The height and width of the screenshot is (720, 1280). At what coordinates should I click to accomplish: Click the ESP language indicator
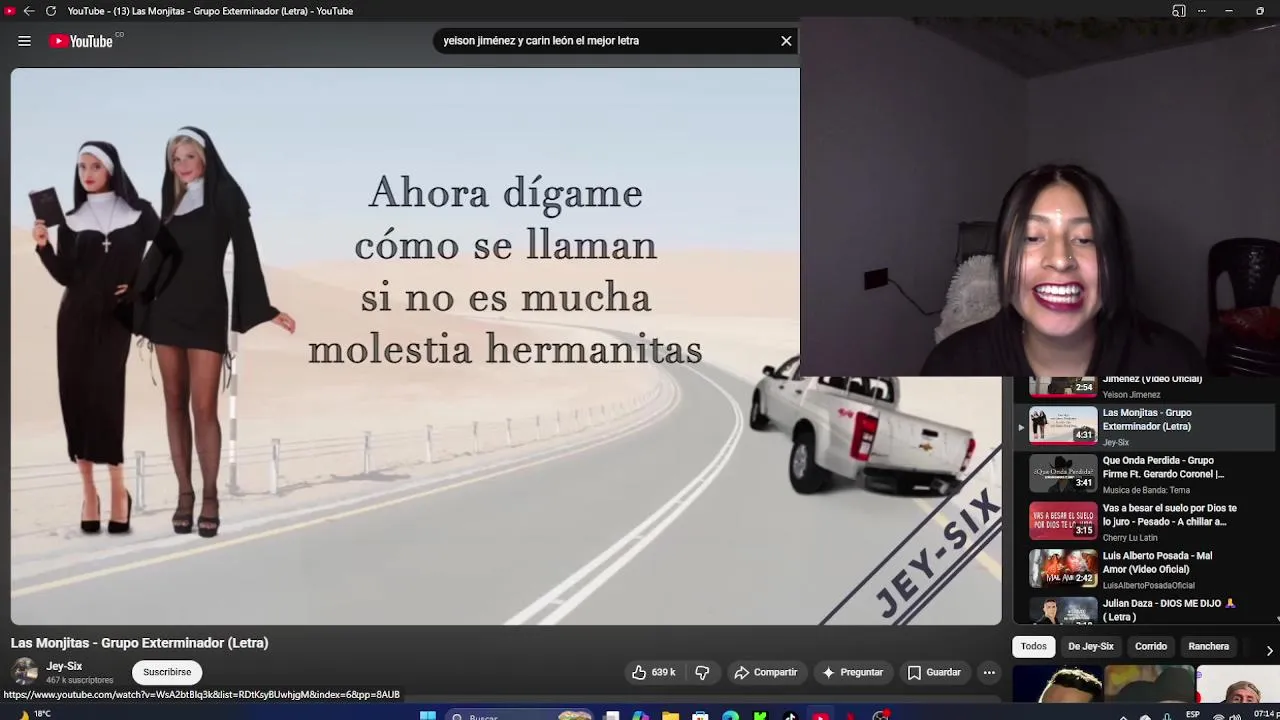(x=1193, y=715)
